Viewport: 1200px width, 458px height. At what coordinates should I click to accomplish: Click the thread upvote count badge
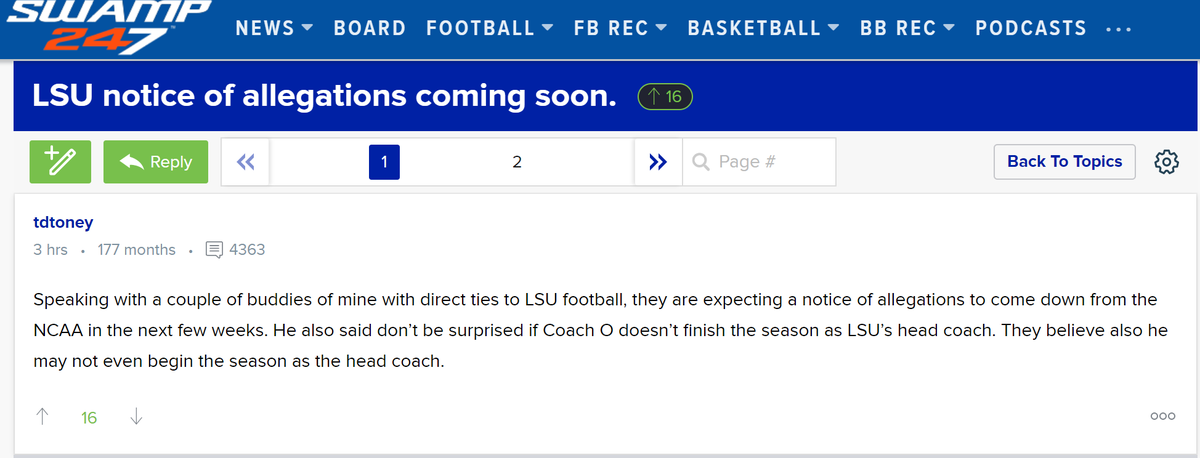pos(665,97)
